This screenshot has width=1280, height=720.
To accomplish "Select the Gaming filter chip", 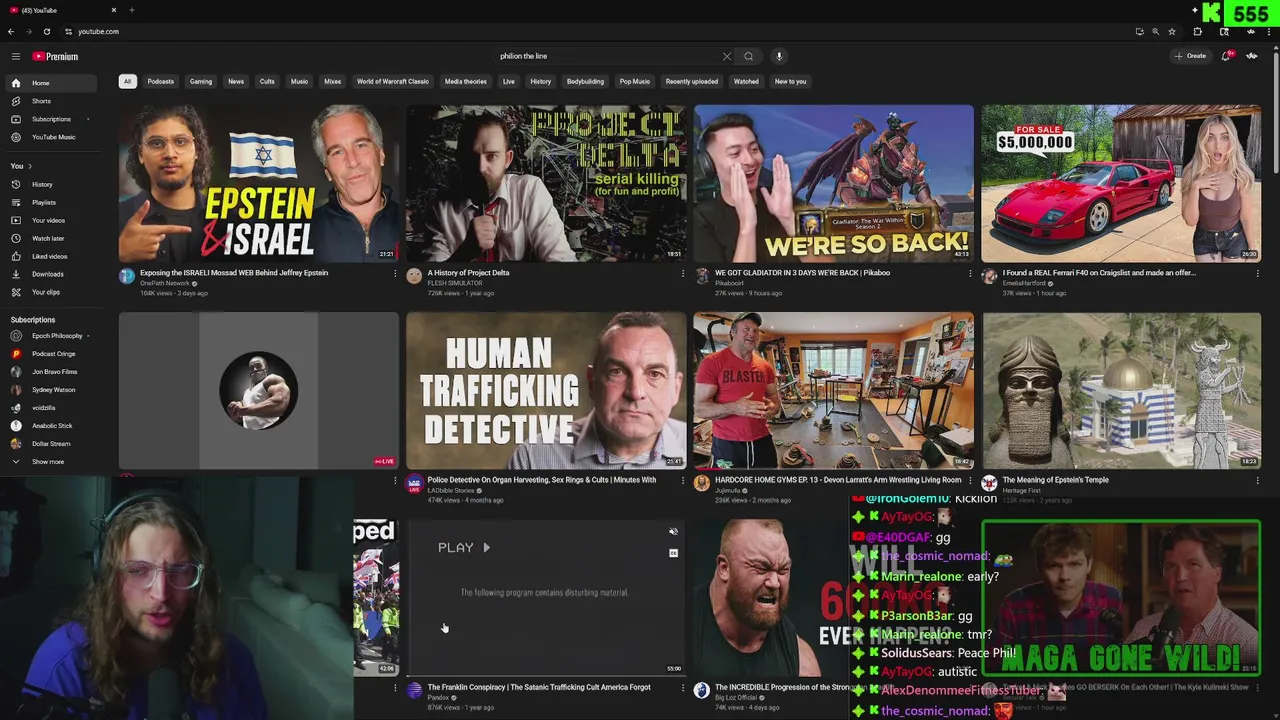I will tap(201, 81).
